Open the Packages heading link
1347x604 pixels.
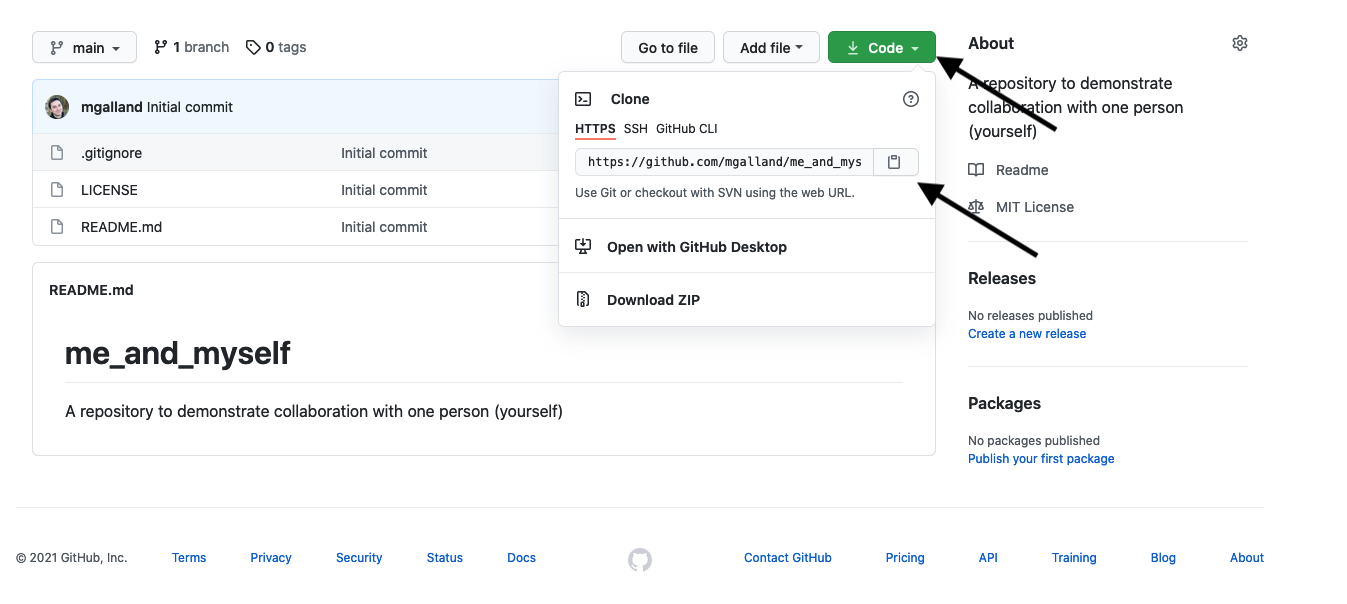coord(1004,403)
